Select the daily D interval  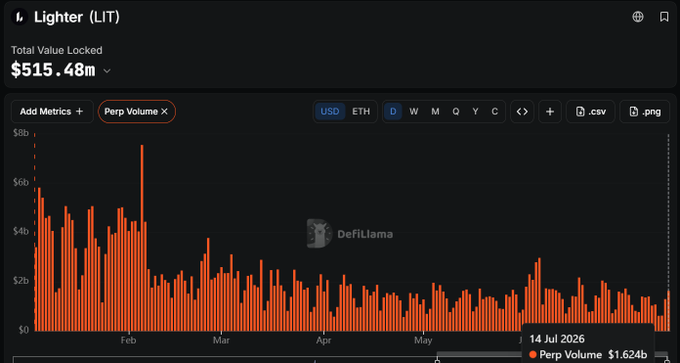tap(393, 111)
